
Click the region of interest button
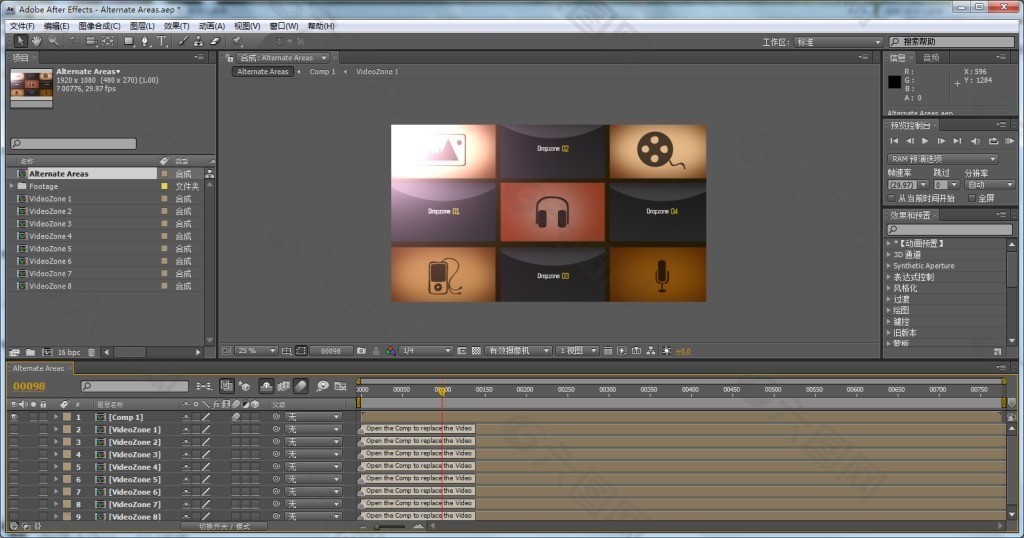pyautogui.click(x=301, y=351)
